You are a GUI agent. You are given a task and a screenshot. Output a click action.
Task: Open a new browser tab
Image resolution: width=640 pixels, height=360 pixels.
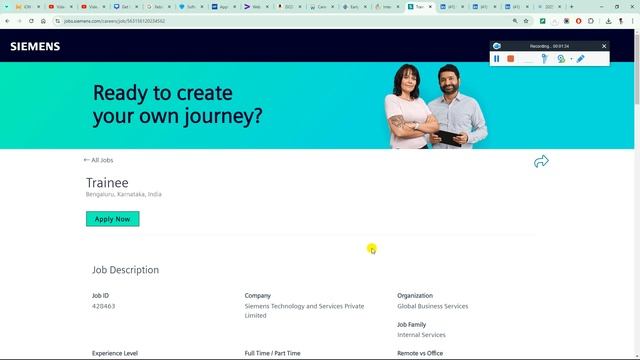point(571,7)
